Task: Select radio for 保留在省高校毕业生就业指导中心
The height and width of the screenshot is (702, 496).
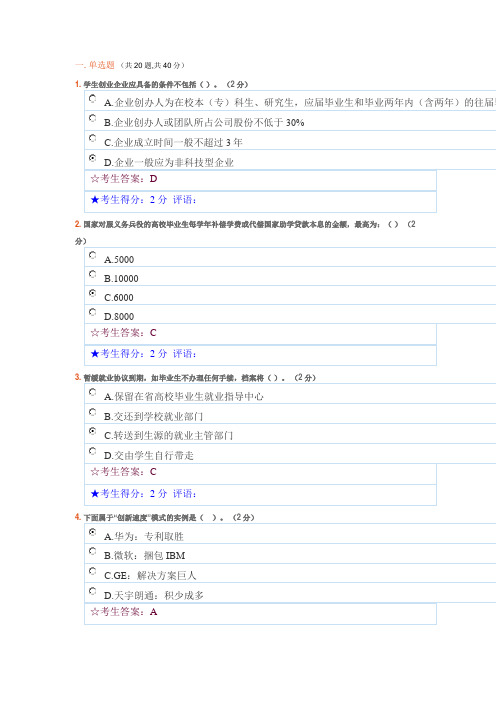Action: tap(93, 392)
